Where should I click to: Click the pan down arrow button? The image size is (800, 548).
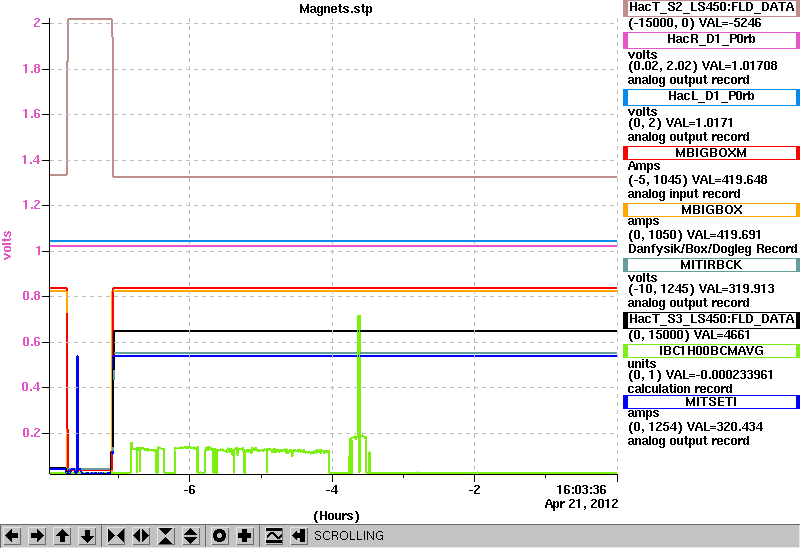pos(87,536)
